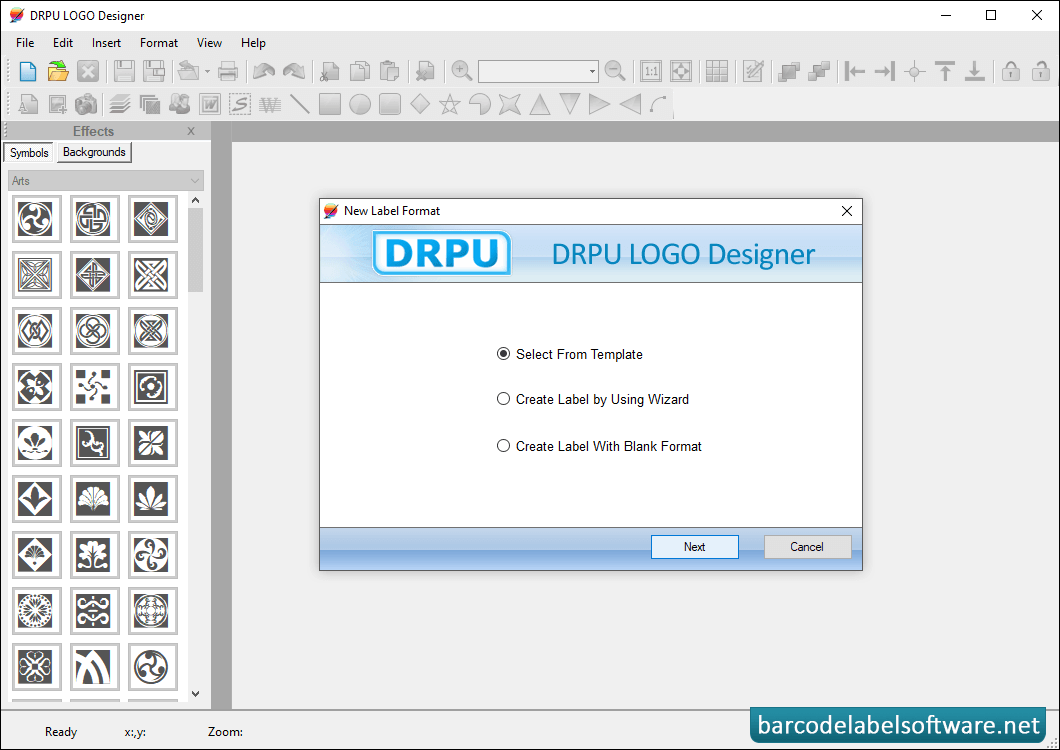
Task: Select the Ellipse shape tool
Action: click(x=360, y=104)
